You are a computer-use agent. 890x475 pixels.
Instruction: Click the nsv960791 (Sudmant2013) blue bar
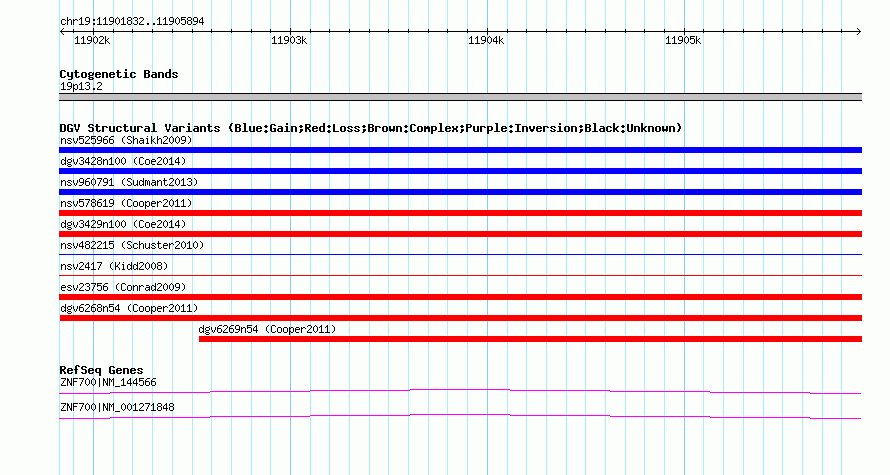460,192
